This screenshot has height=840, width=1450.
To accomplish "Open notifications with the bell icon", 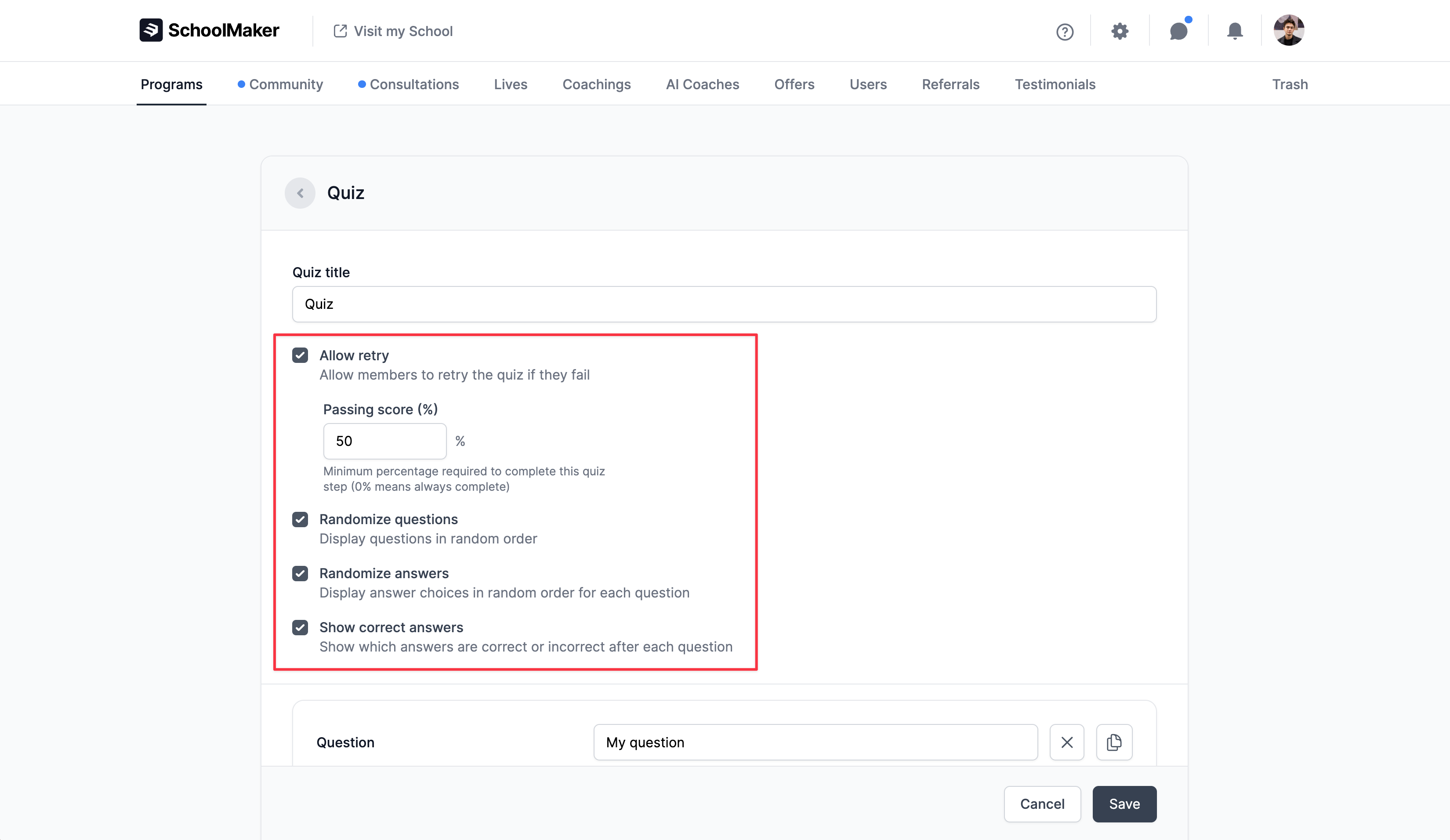I will (1234, 31).
